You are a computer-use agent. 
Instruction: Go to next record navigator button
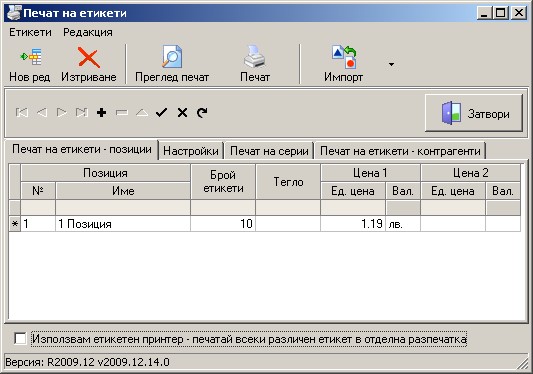tap(62, 113)
